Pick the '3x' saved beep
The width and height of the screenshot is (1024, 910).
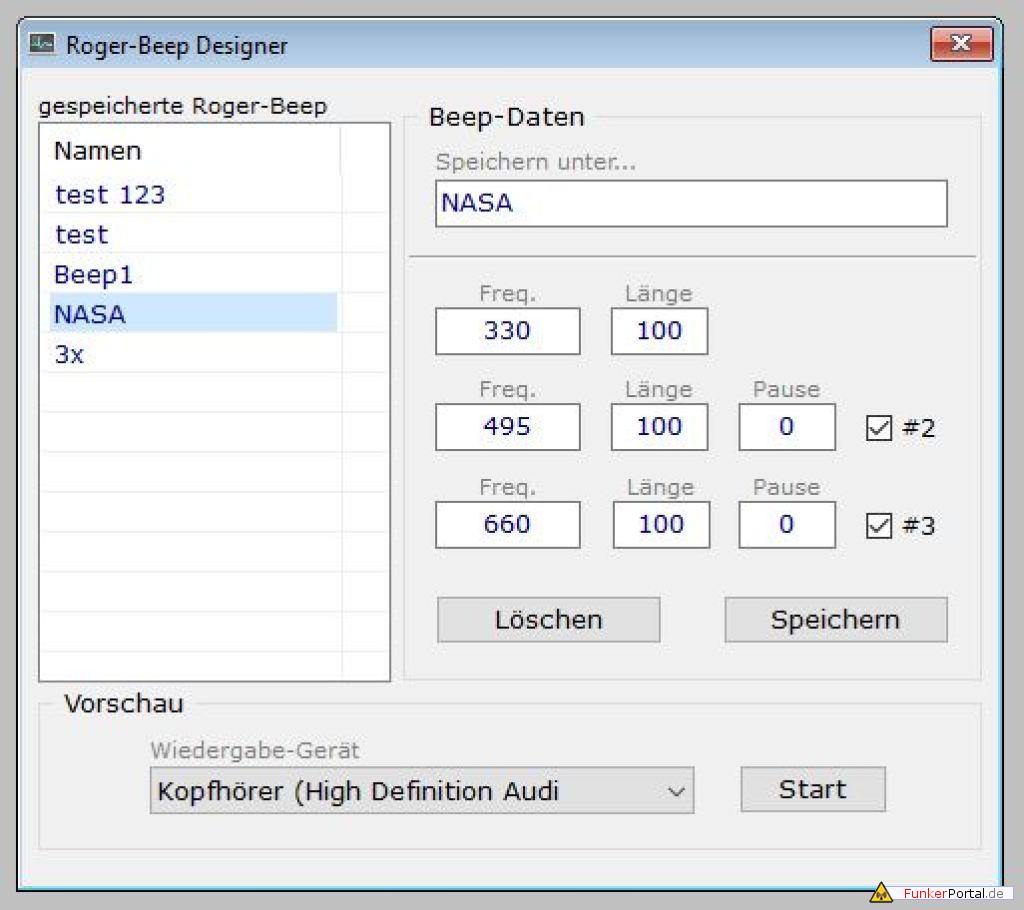click(x=70, y=355)
